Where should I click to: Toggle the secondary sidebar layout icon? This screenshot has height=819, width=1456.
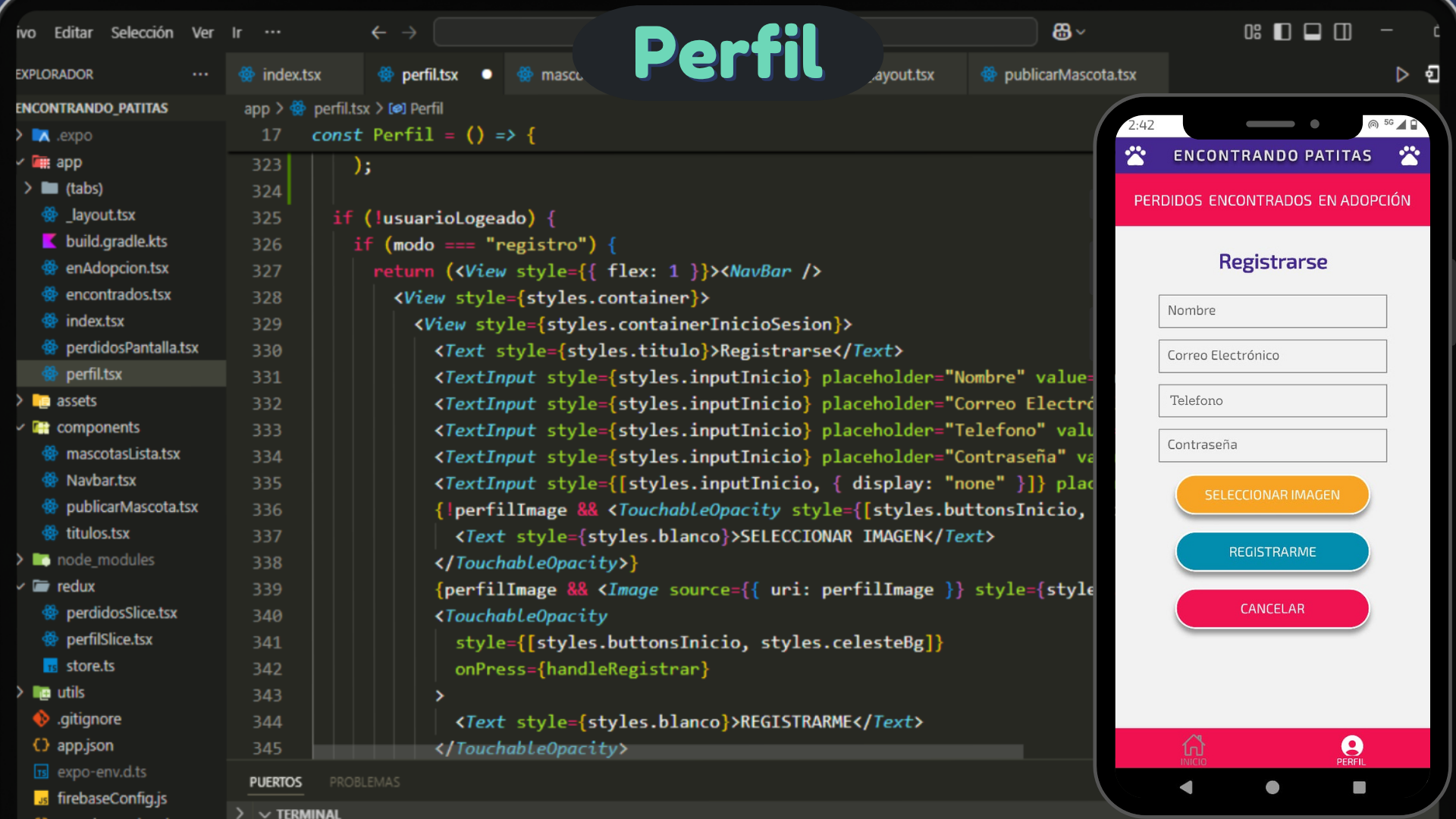coord(1342,32)
